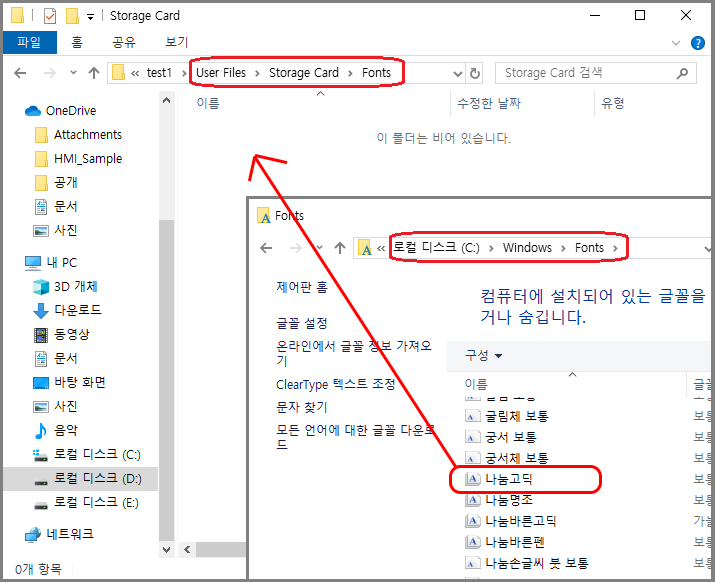Click the help question mark icon

click(x=697, y=43)
